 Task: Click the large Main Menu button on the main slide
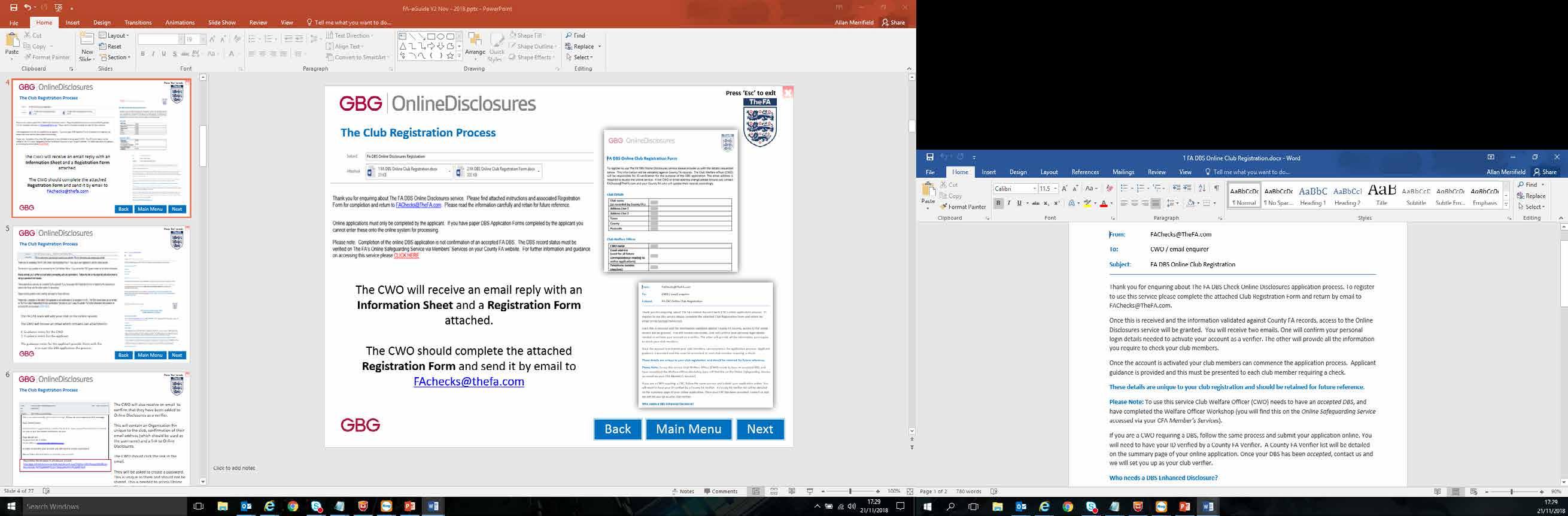click(x=688, y=429)
